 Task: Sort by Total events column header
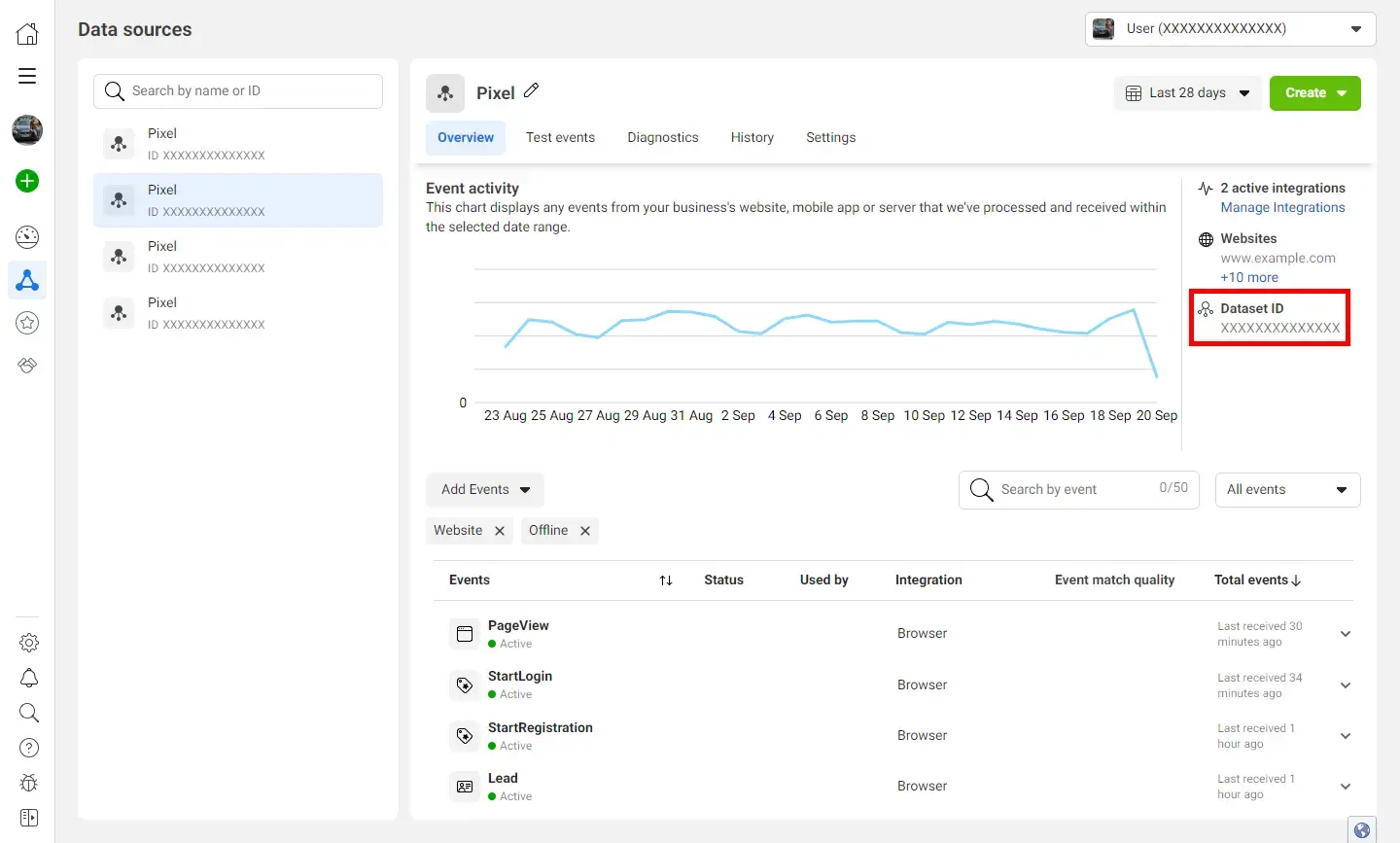[1257, 580]
